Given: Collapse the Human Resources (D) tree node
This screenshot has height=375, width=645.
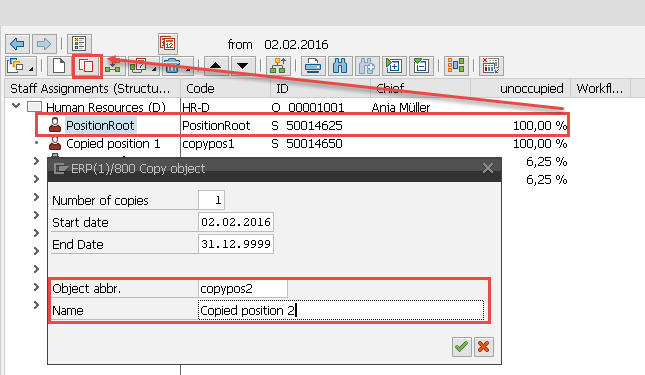Looking at the screenshot, I should (x=16, y=106).
